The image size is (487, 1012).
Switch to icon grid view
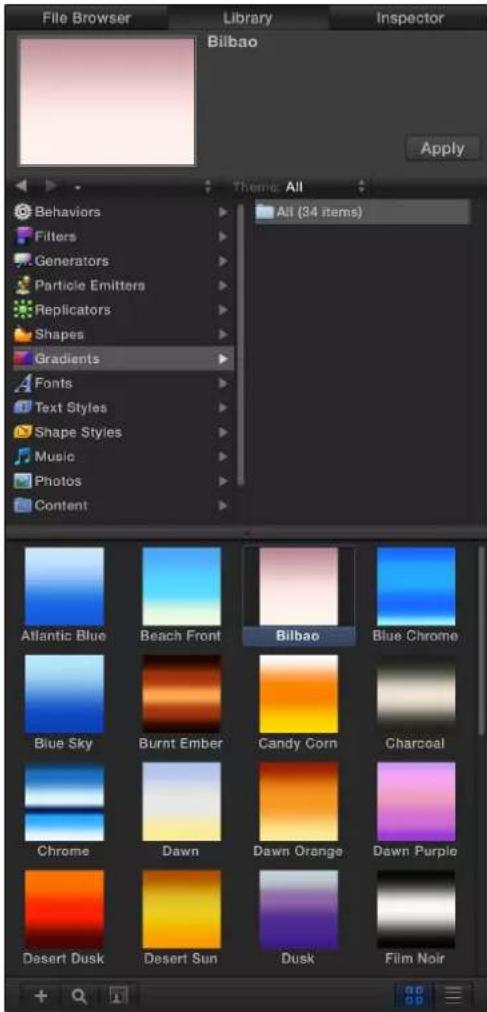pos(413,997)
